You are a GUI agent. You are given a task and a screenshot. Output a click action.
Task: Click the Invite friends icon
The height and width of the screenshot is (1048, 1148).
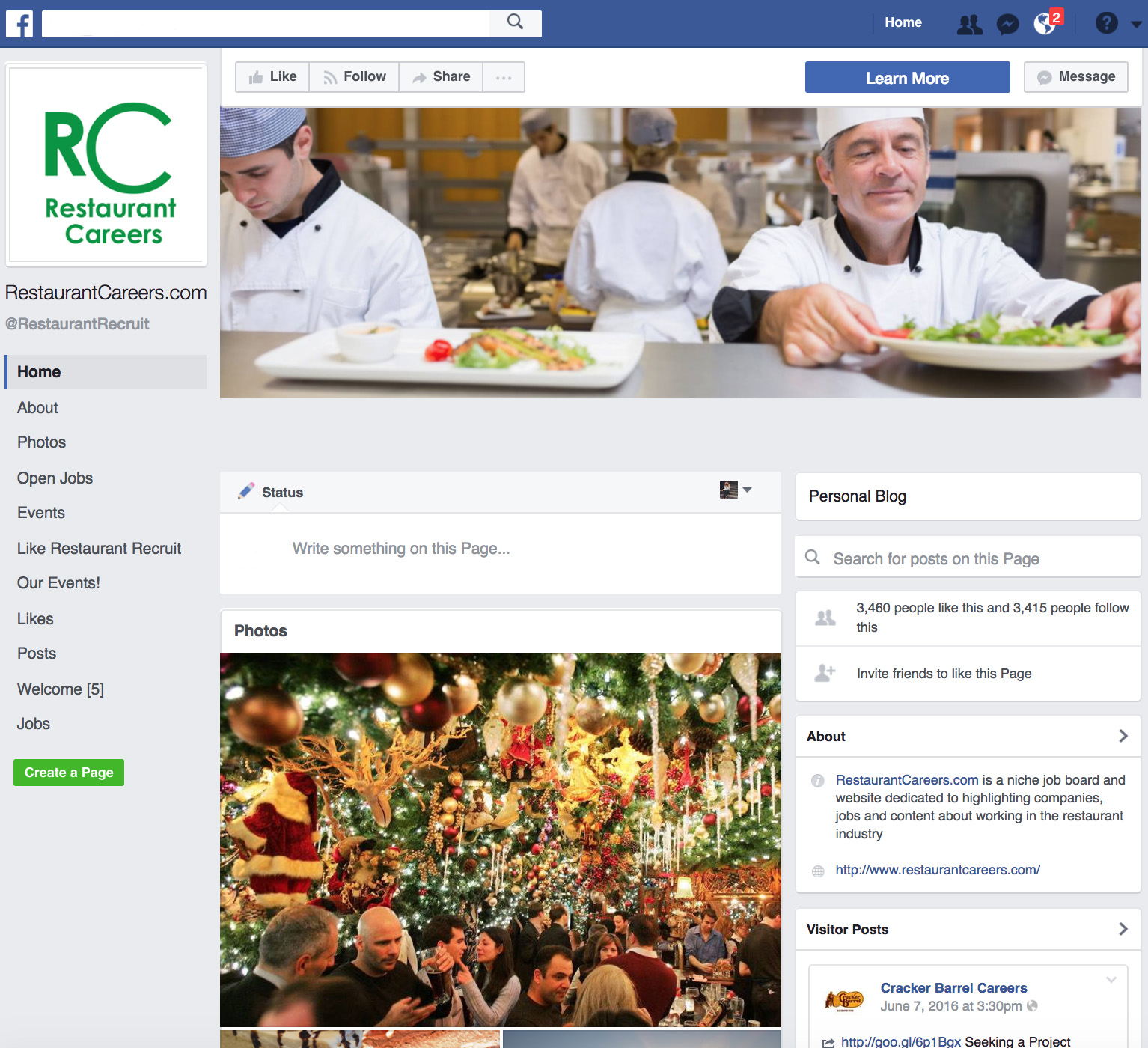(825, 673)
